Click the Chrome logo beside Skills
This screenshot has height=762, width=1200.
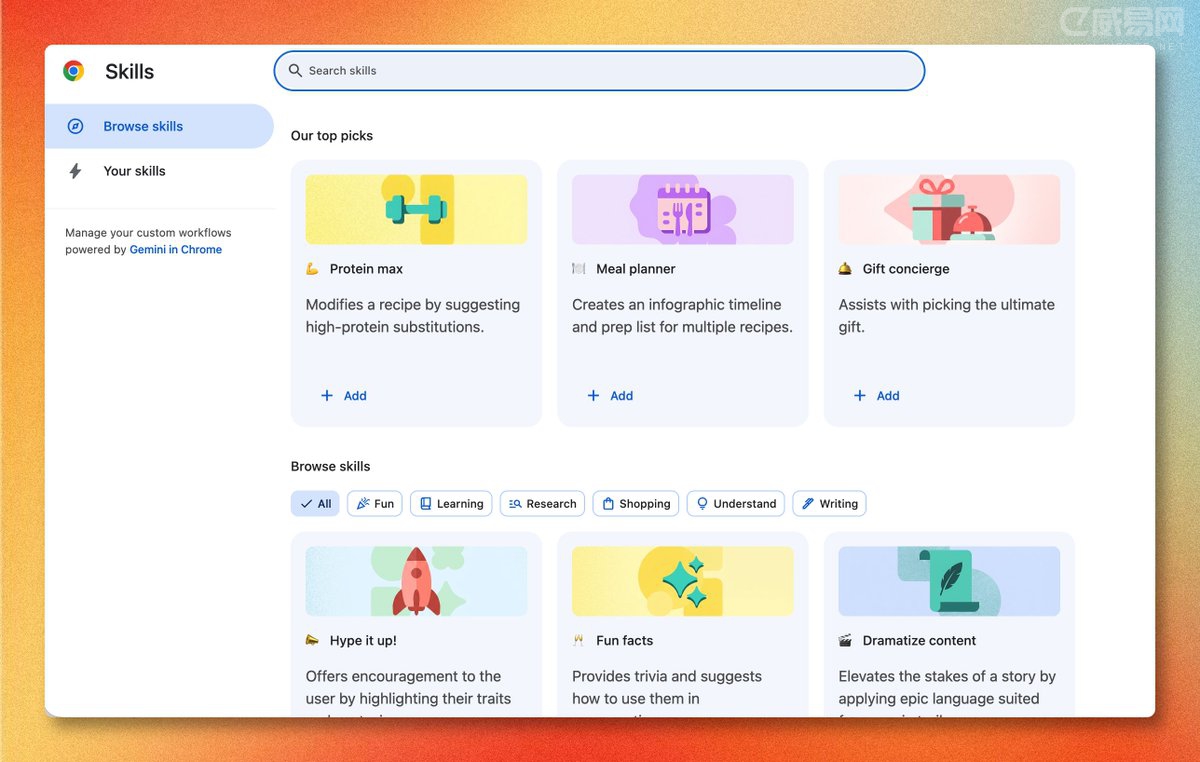[73, 71]
